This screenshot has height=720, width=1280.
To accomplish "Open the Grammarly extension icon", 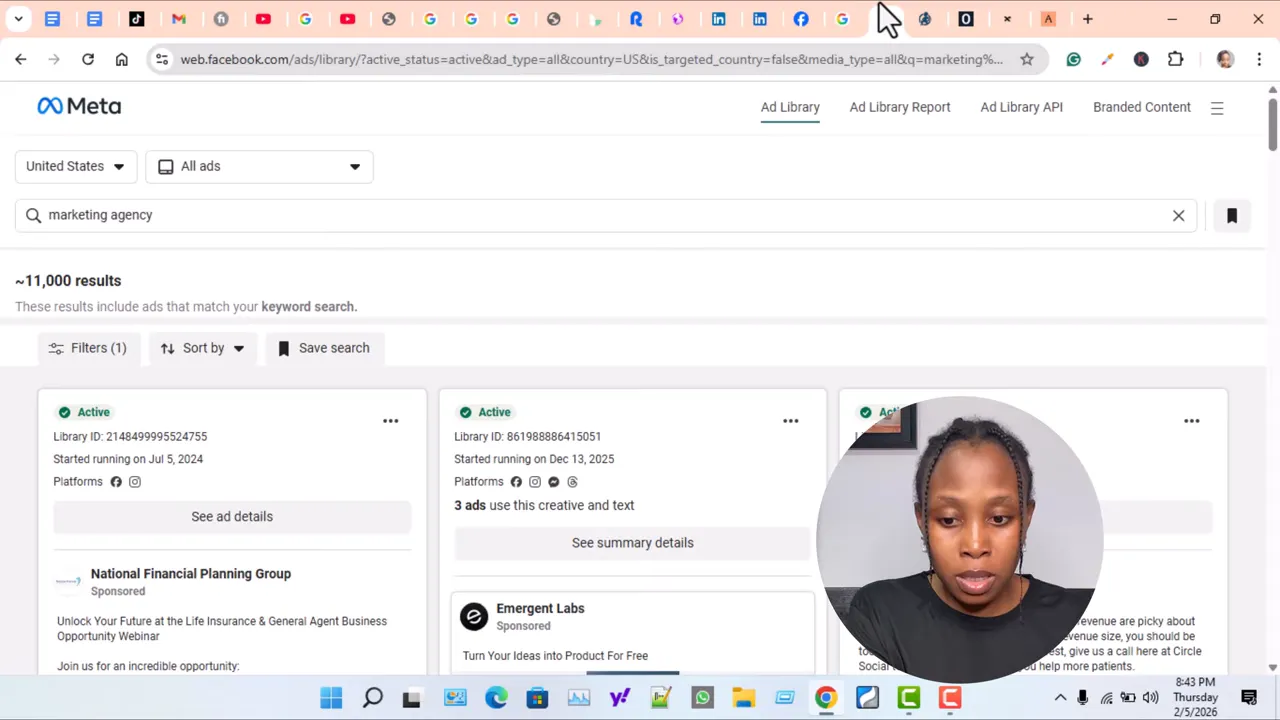I will click(1074, 60).
